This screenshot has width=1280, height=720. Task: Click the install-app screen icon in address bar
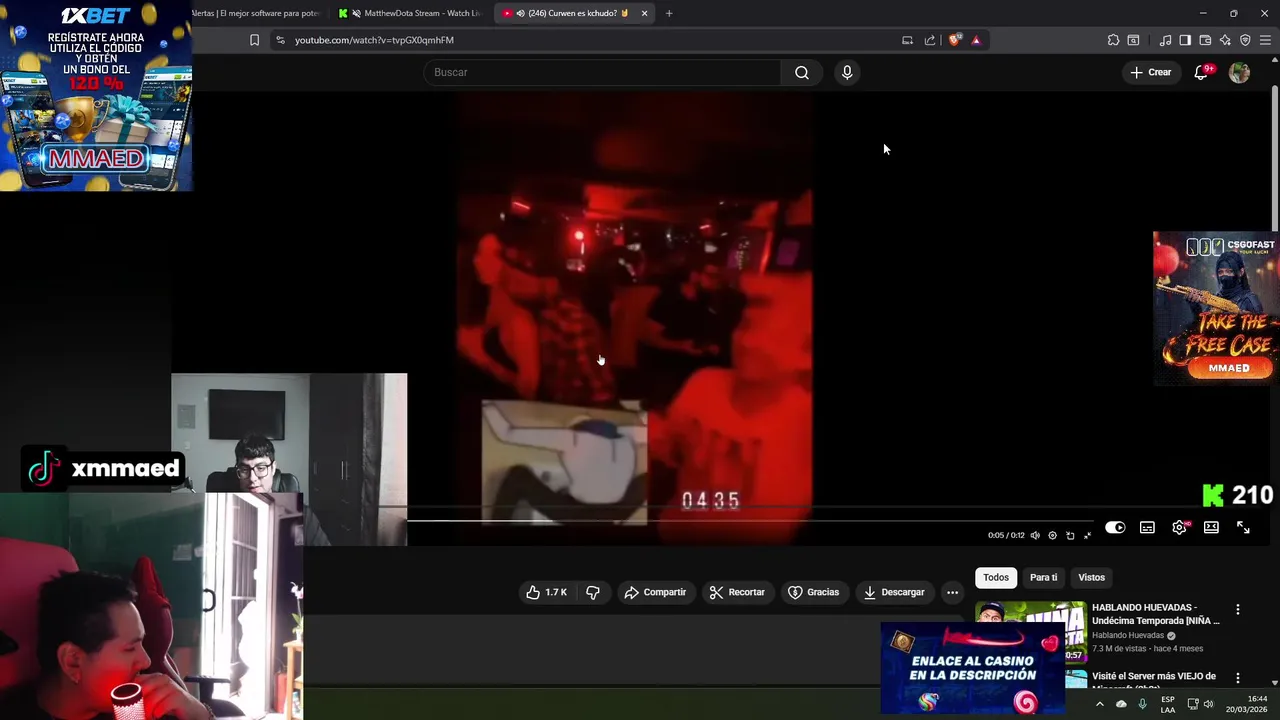pos(907,40)
